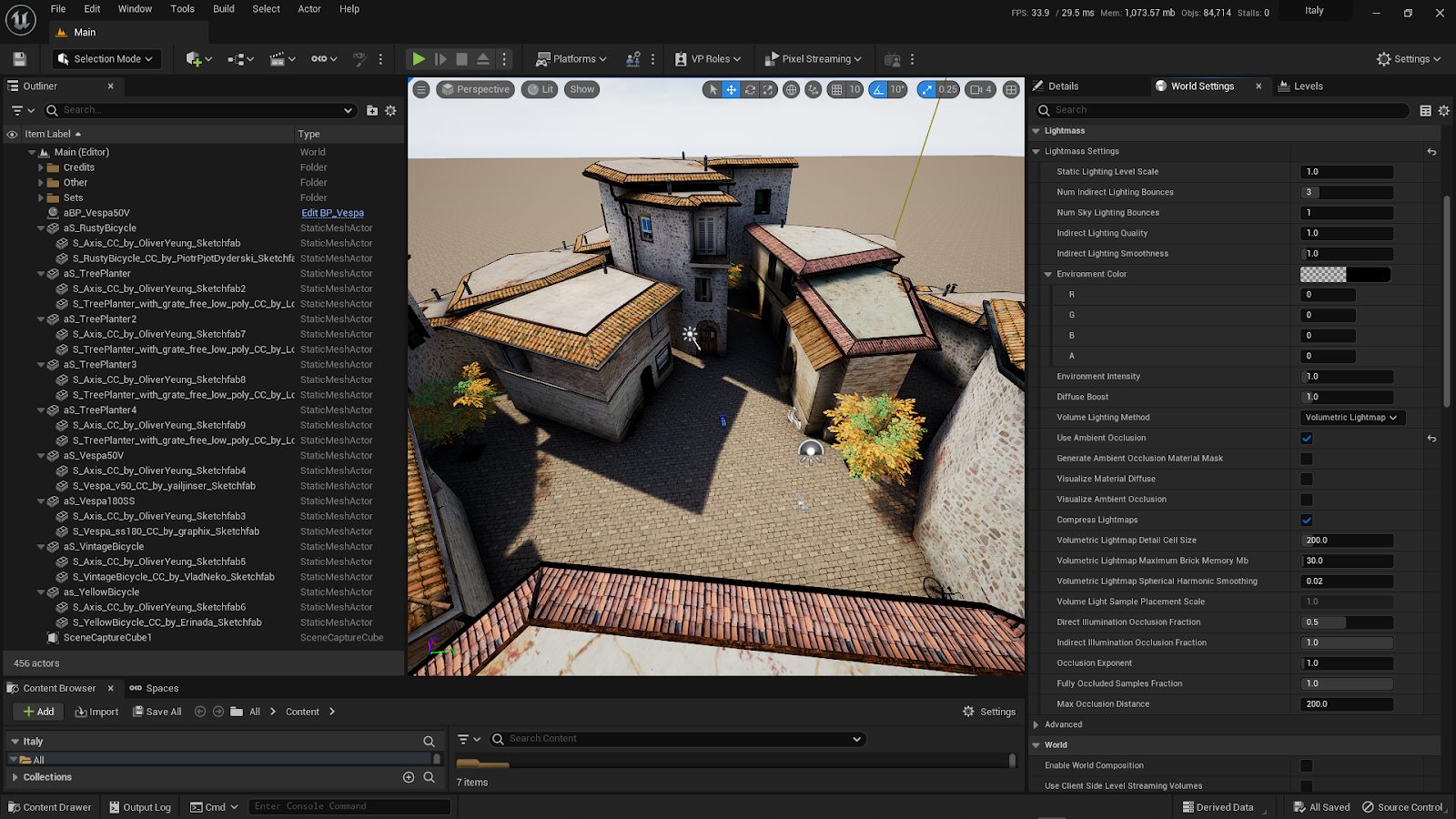Click the maximize viewport layout icon
Viewport: 1456px width, 819px height.
(1011, 89)
